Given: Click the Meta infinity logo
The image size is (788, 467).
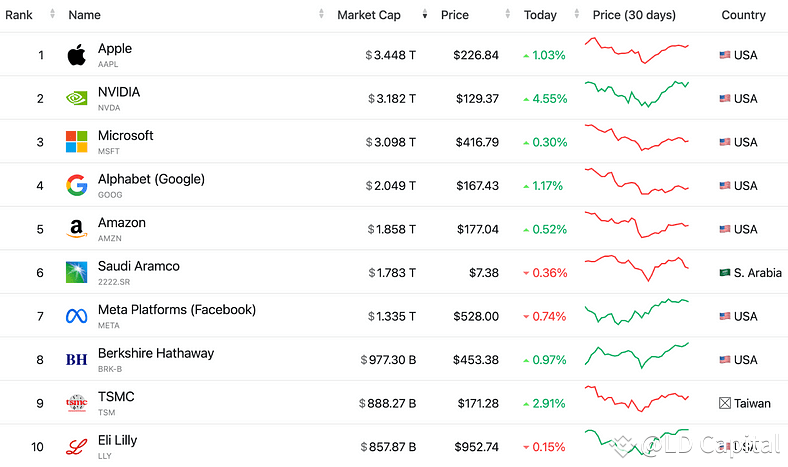Looking at the screenshot, I should [76, 316].
